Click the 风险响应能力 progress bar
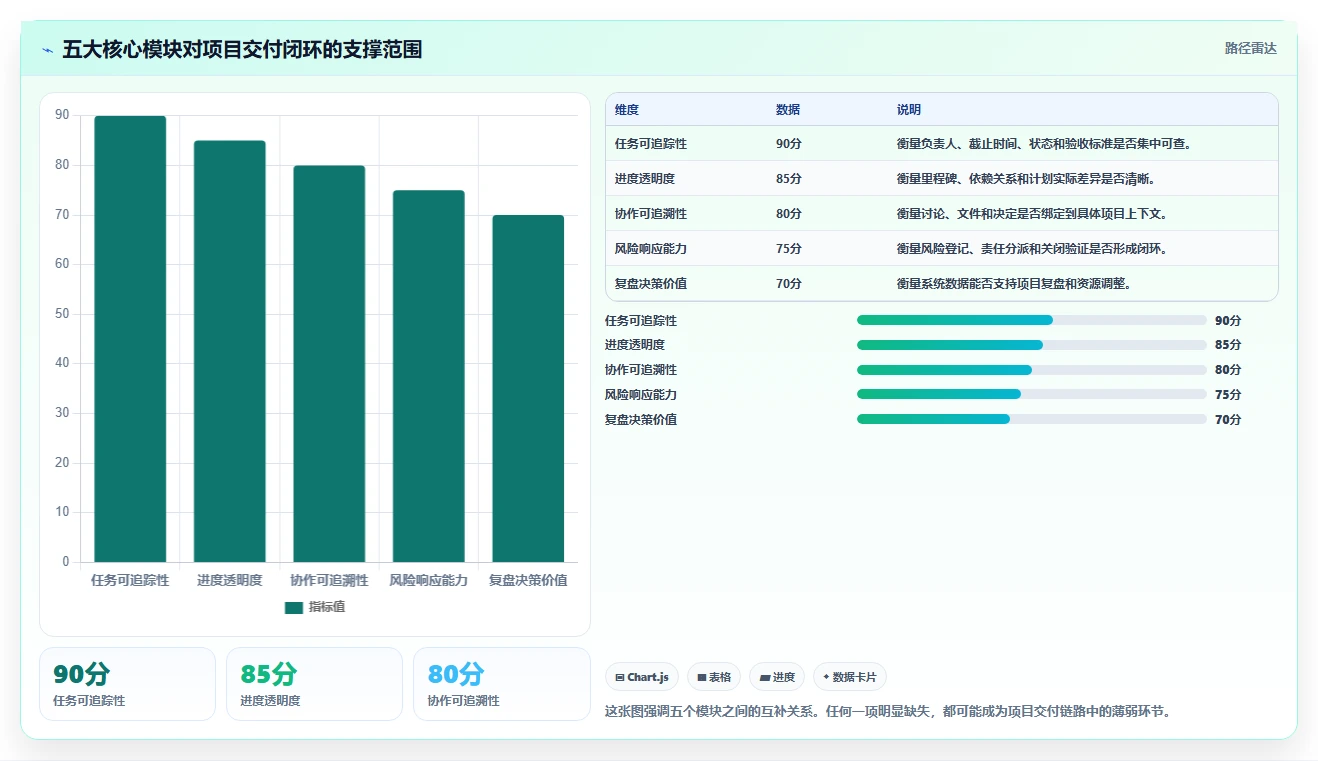This screenshot has height=761, width=1318. 1031,394
